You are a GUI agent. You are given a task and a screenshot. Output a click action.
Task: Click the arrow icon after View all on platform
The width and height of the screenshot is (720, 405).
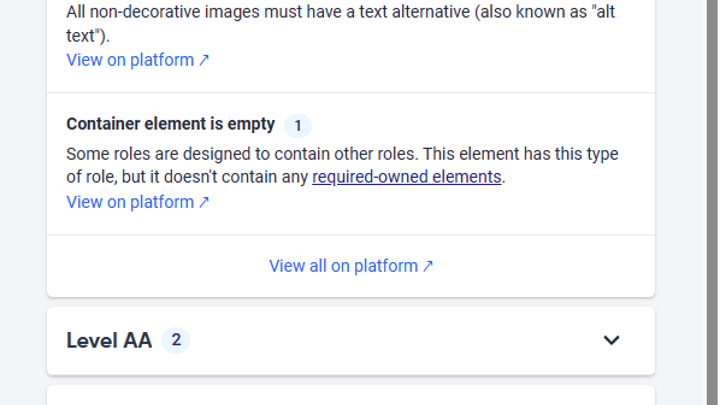(428, 266)
